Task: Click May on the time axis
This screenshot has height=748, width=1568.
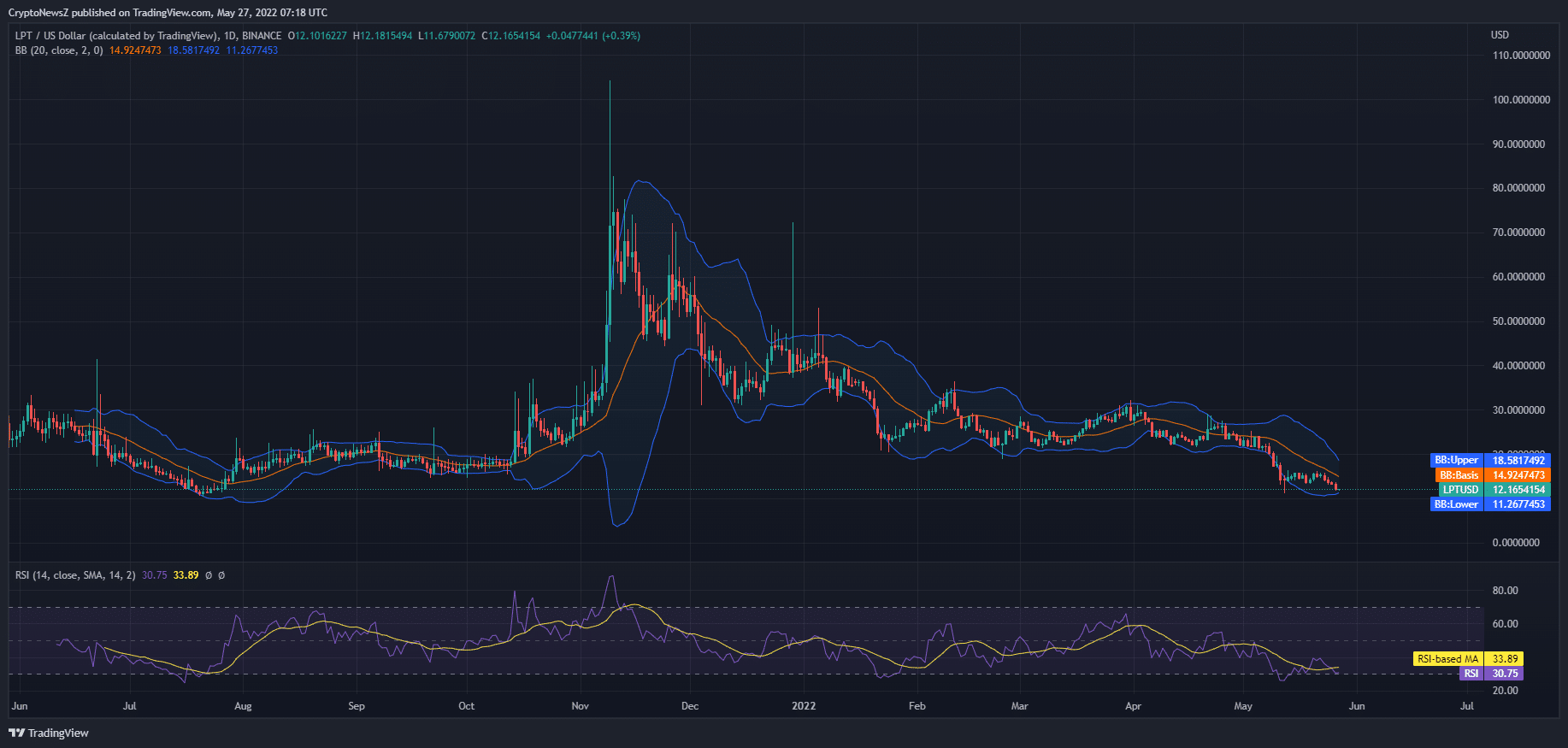Action: 1243,706
